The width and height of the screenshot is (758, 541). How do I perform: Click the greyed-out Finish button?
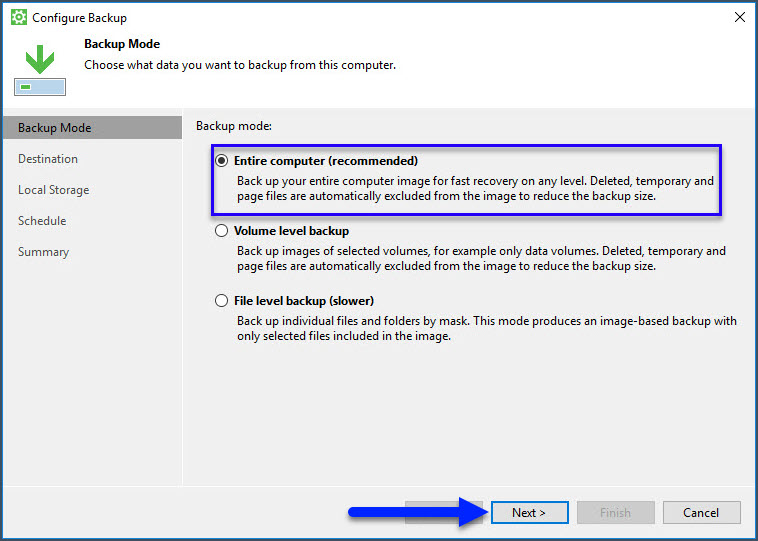tap(615, 513)
